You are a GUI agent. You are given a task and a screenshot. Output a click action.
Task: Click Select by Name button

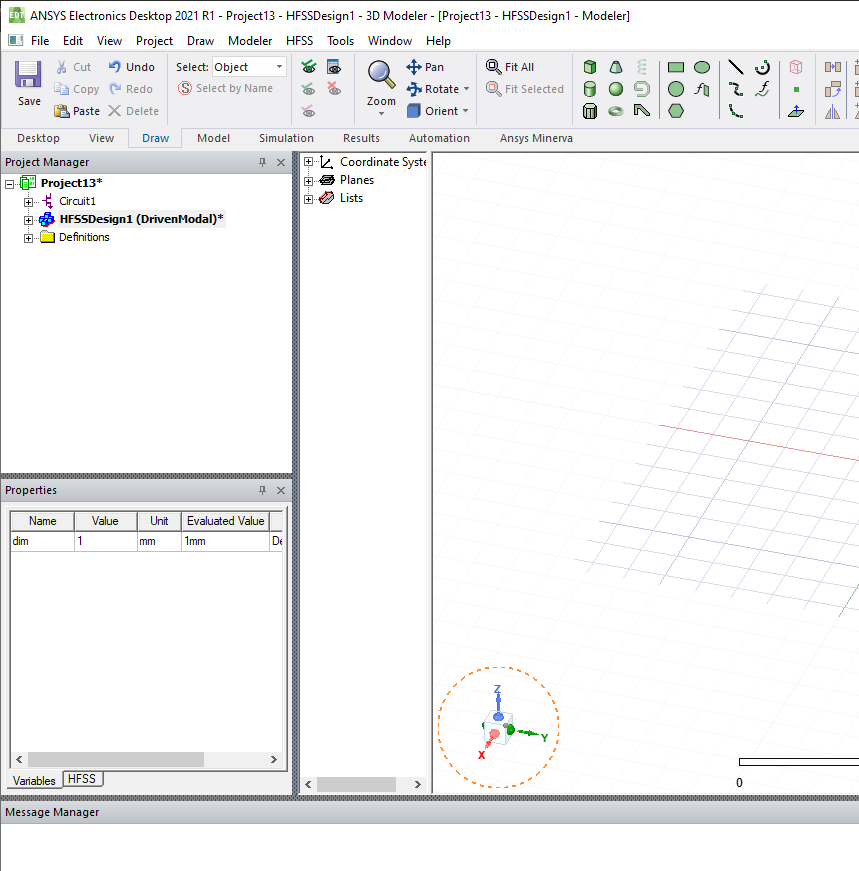(x=226, y=88)
